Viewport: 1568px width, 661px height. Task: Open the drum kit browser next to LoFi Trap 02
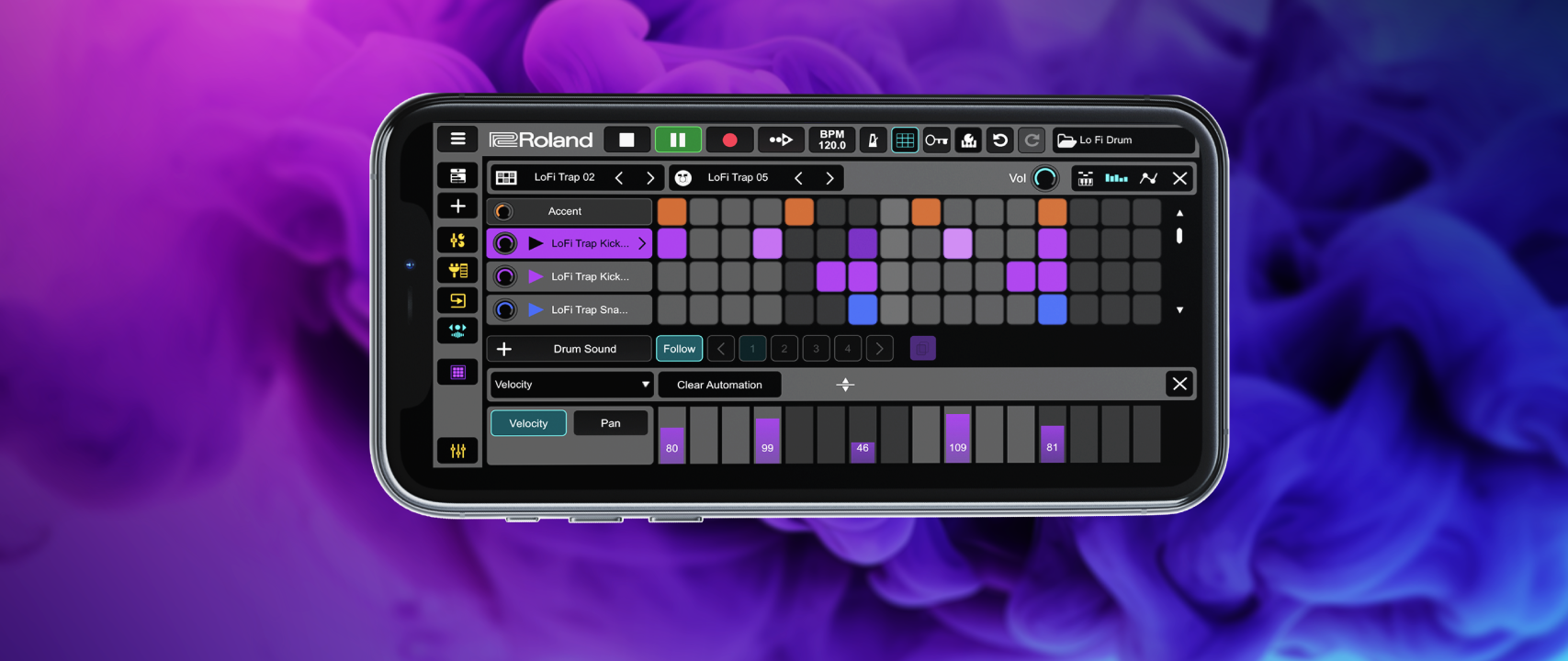[506, 177]
